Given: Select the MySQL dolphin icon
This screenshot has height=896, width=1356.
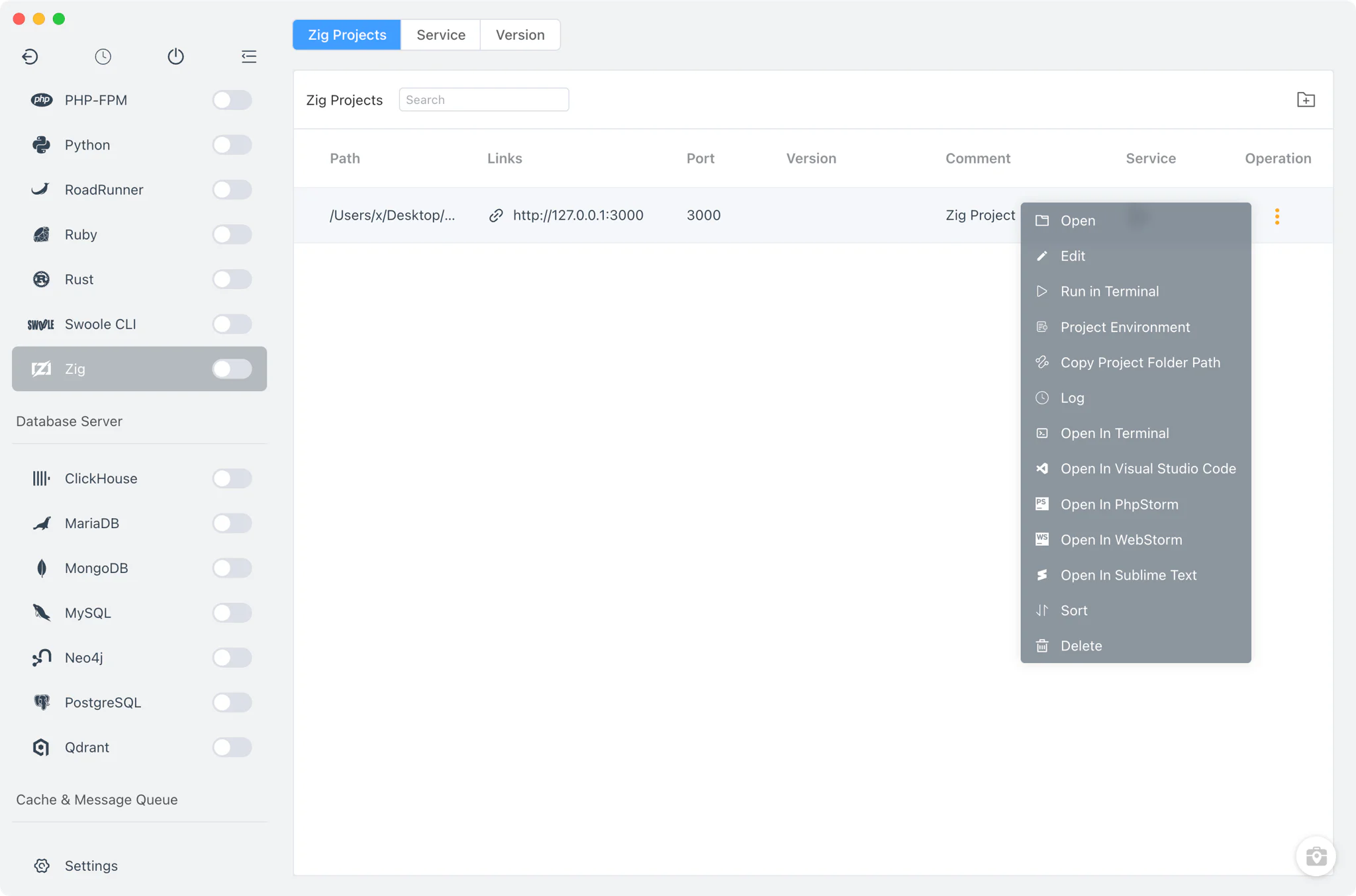Looking at the screenshot, I should click(41, 613).
